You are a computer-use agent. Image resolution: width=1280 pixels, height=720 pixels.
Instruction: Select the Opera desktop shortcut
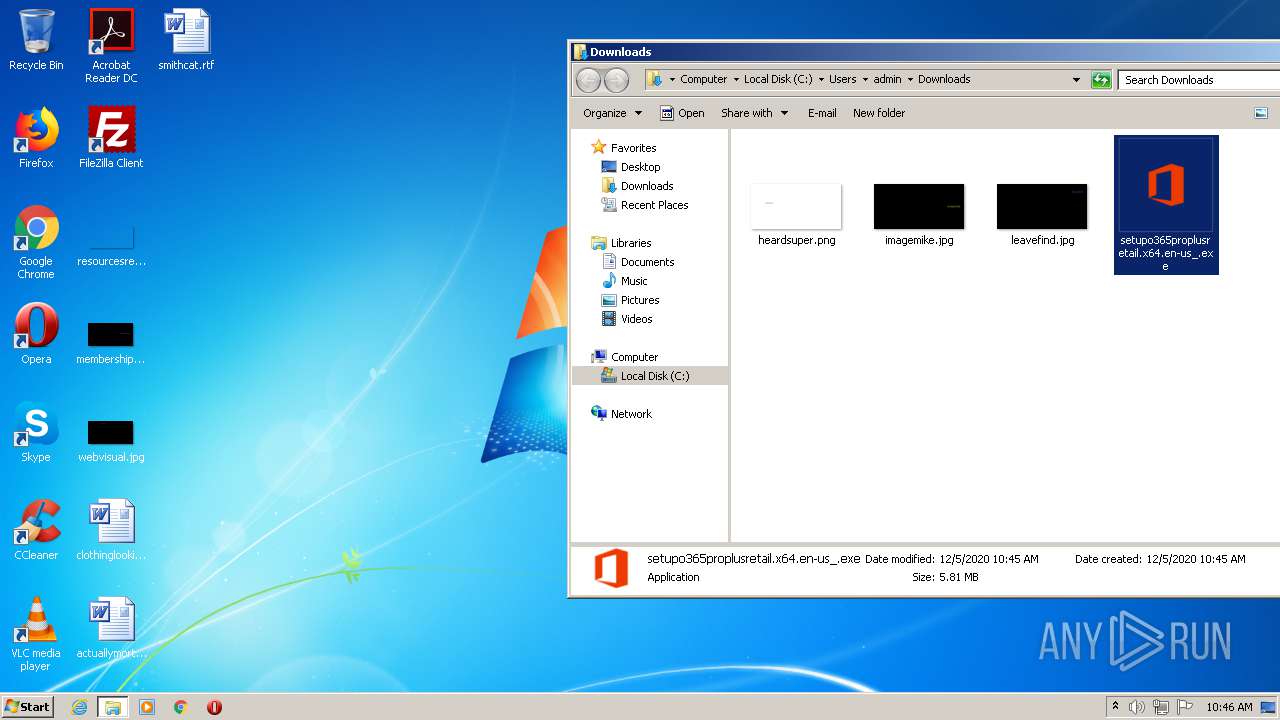pos(36,334)
